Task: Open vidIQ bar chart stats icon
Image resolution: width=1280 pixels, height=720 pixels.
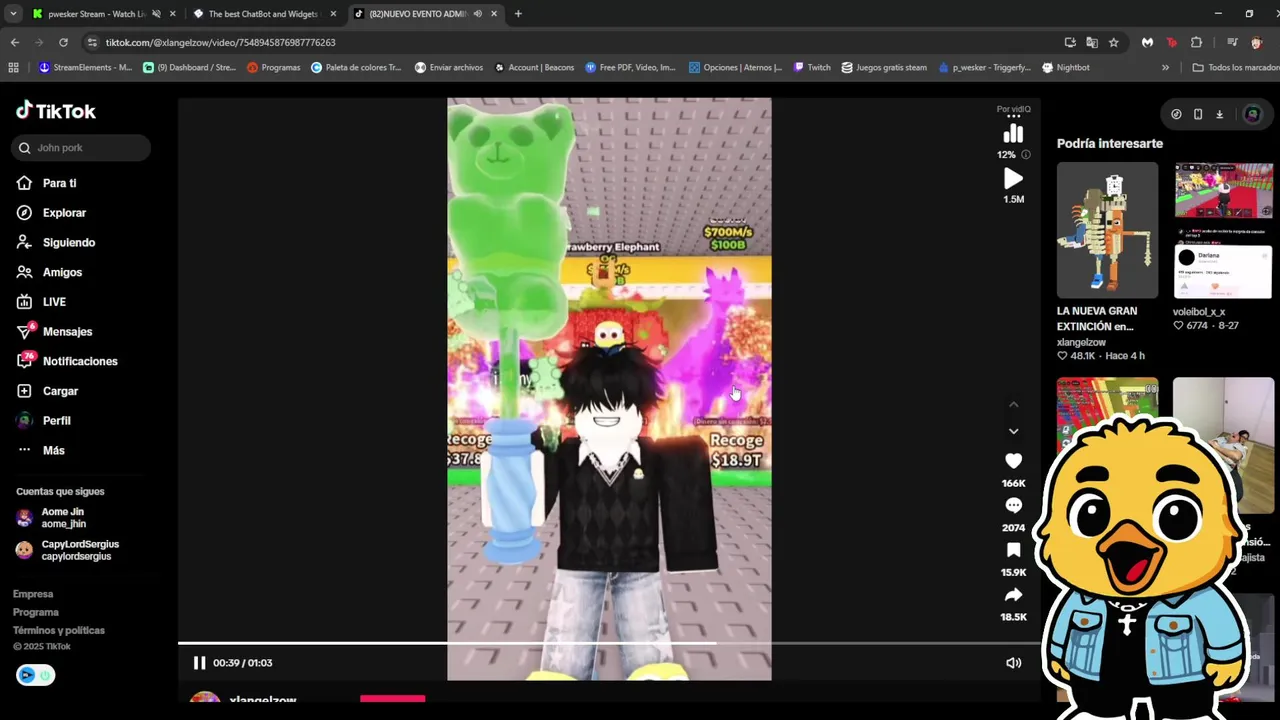Action: pyautogui.click(x=1013, y=134)
